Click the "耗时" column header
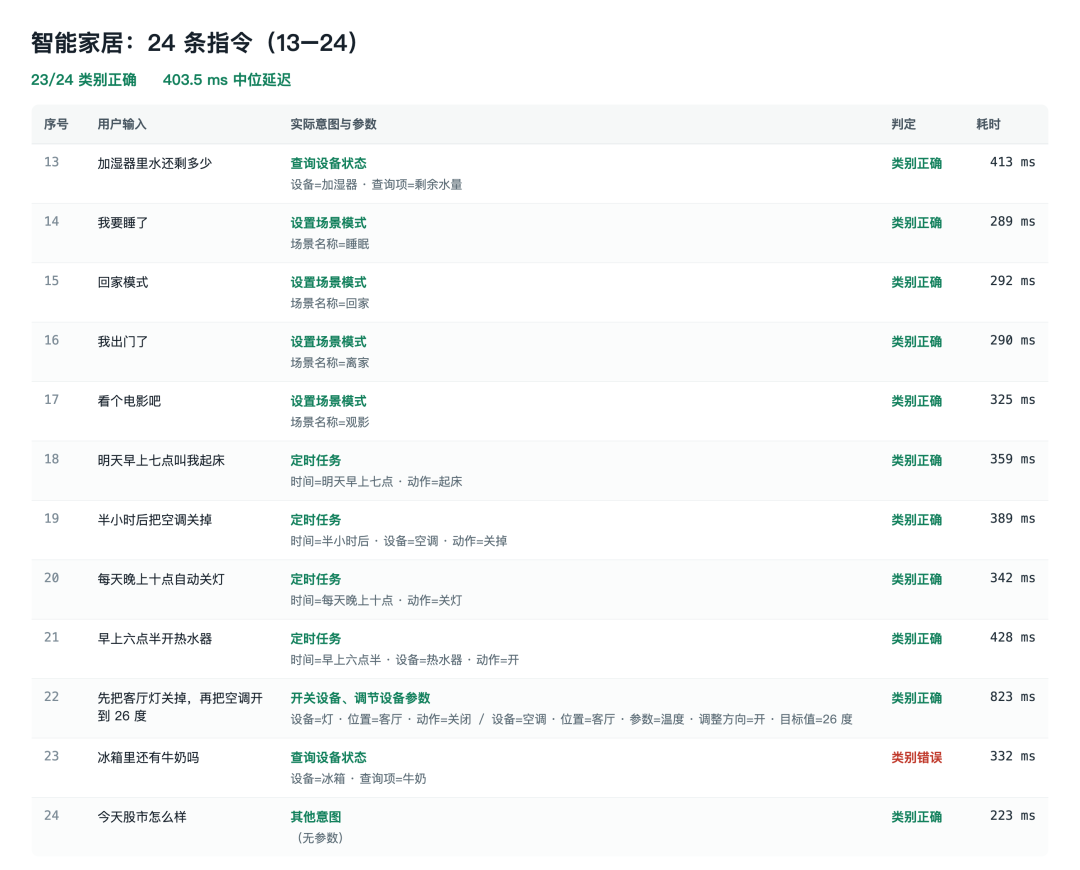This screenshot has width=1080, height=870. point(988,124)
